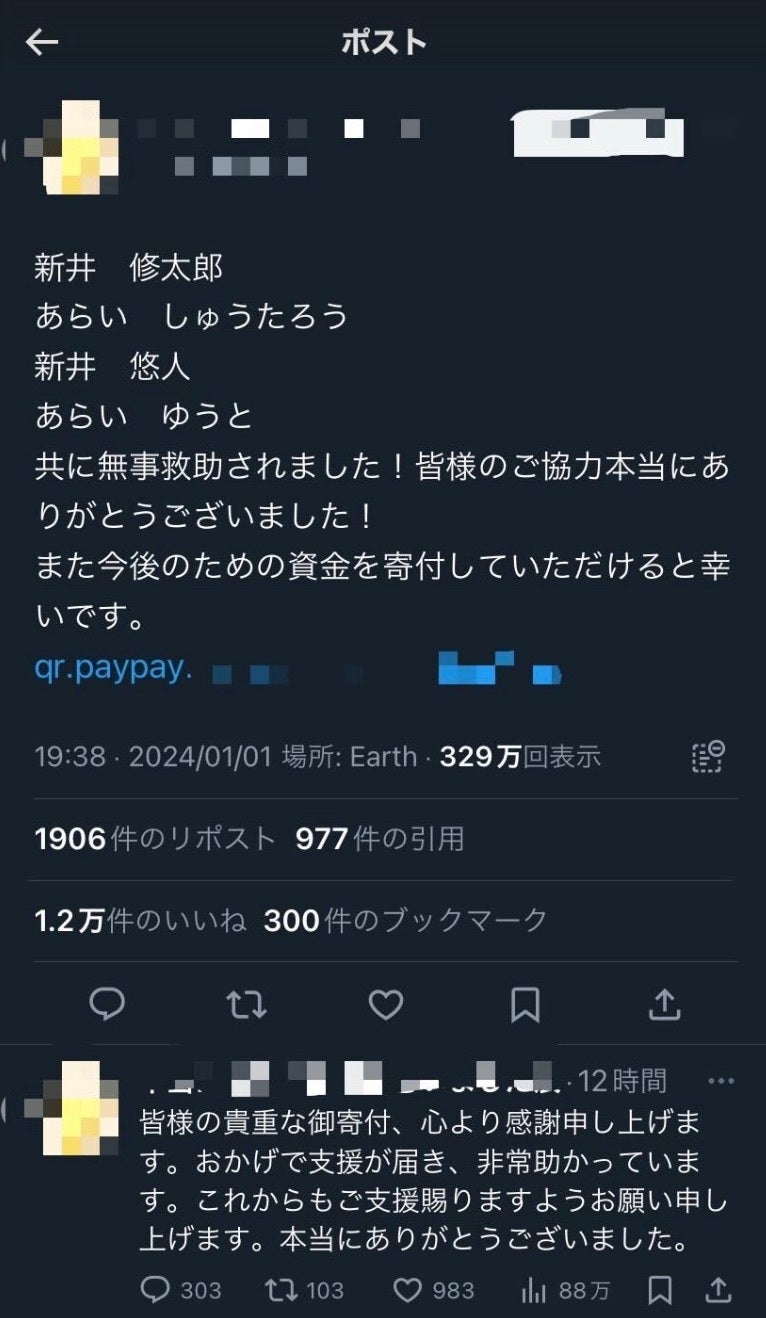Viewport: 766px width, 1318px height.
Task: Like the reply with 983 likes
Action: [x=433, y=1290]
